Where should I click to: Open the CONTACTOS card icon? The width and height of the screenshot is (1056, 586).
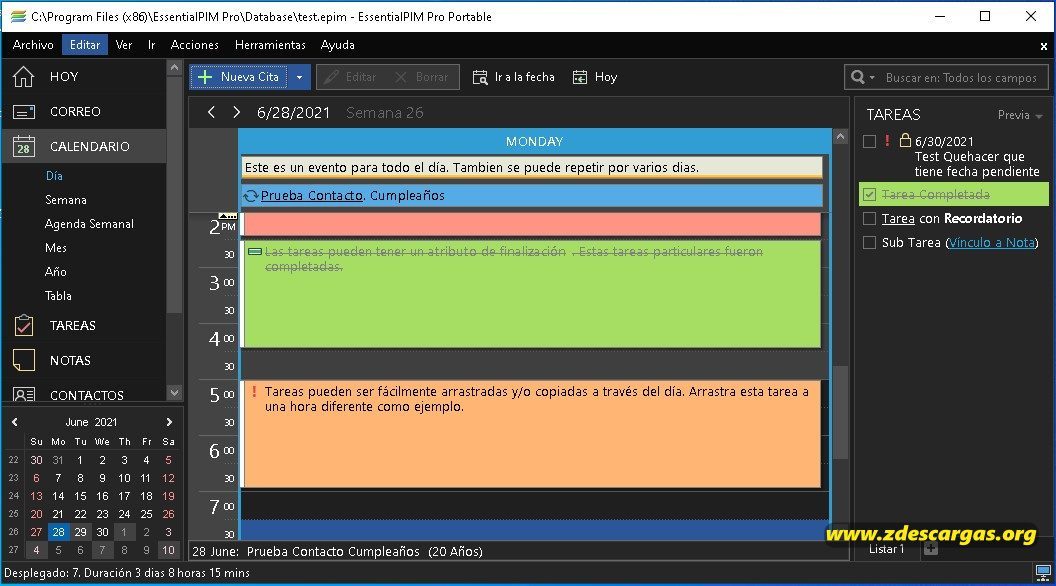(x=24, y=395)
